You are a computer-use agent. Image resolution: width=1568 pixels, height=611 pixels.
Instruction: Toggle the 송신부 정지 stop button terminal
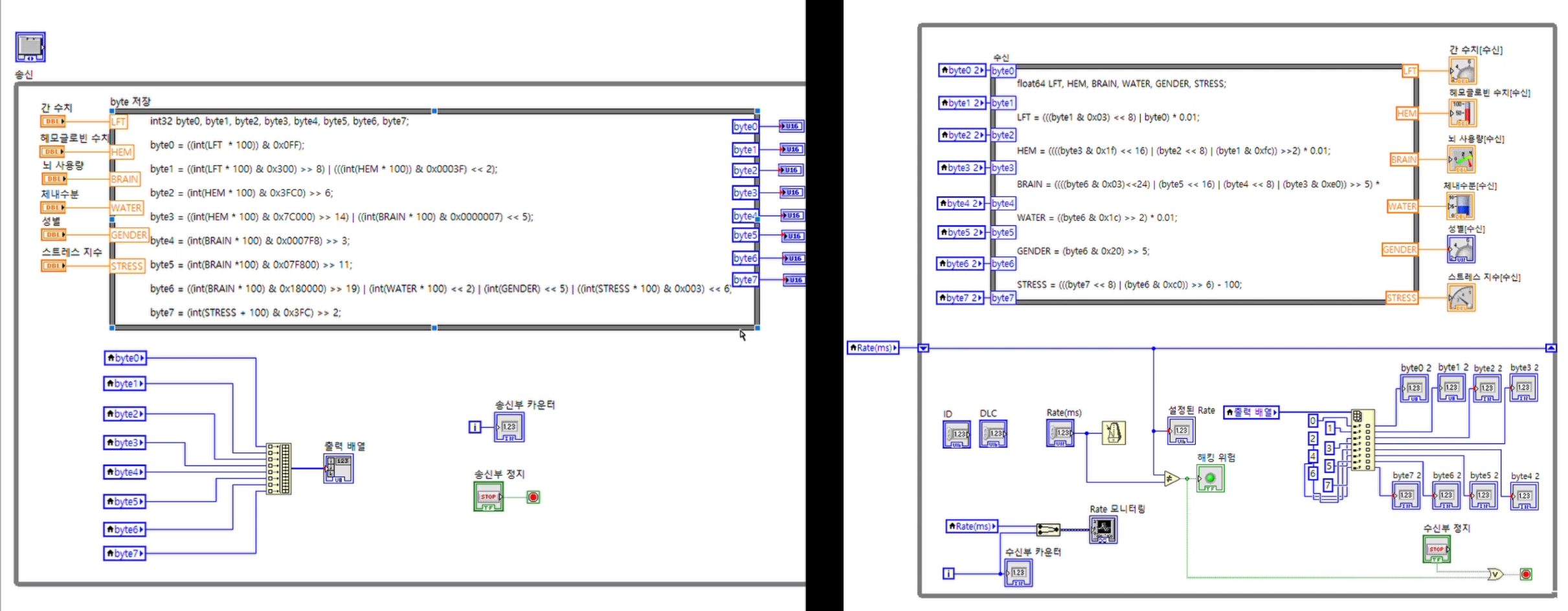coord(488,497)
